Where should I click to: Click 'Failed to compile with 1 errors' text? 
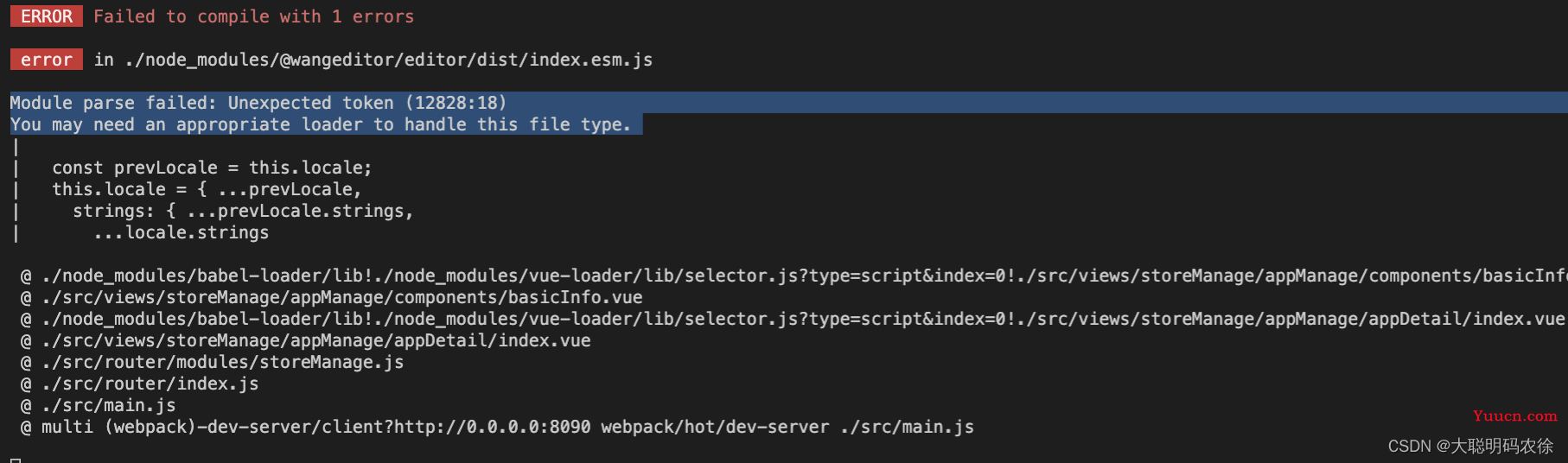(x=254, y=16)
